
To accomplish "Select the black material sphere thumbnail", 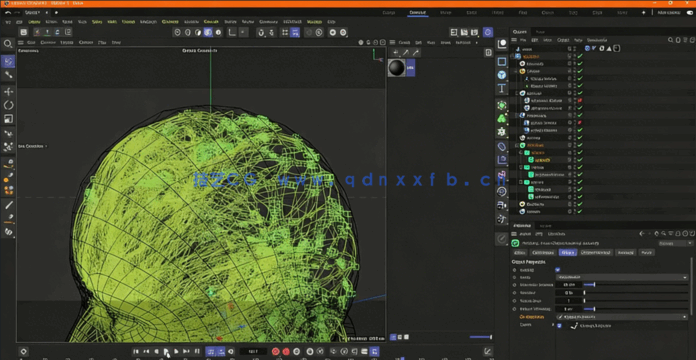I will (397, 68).
